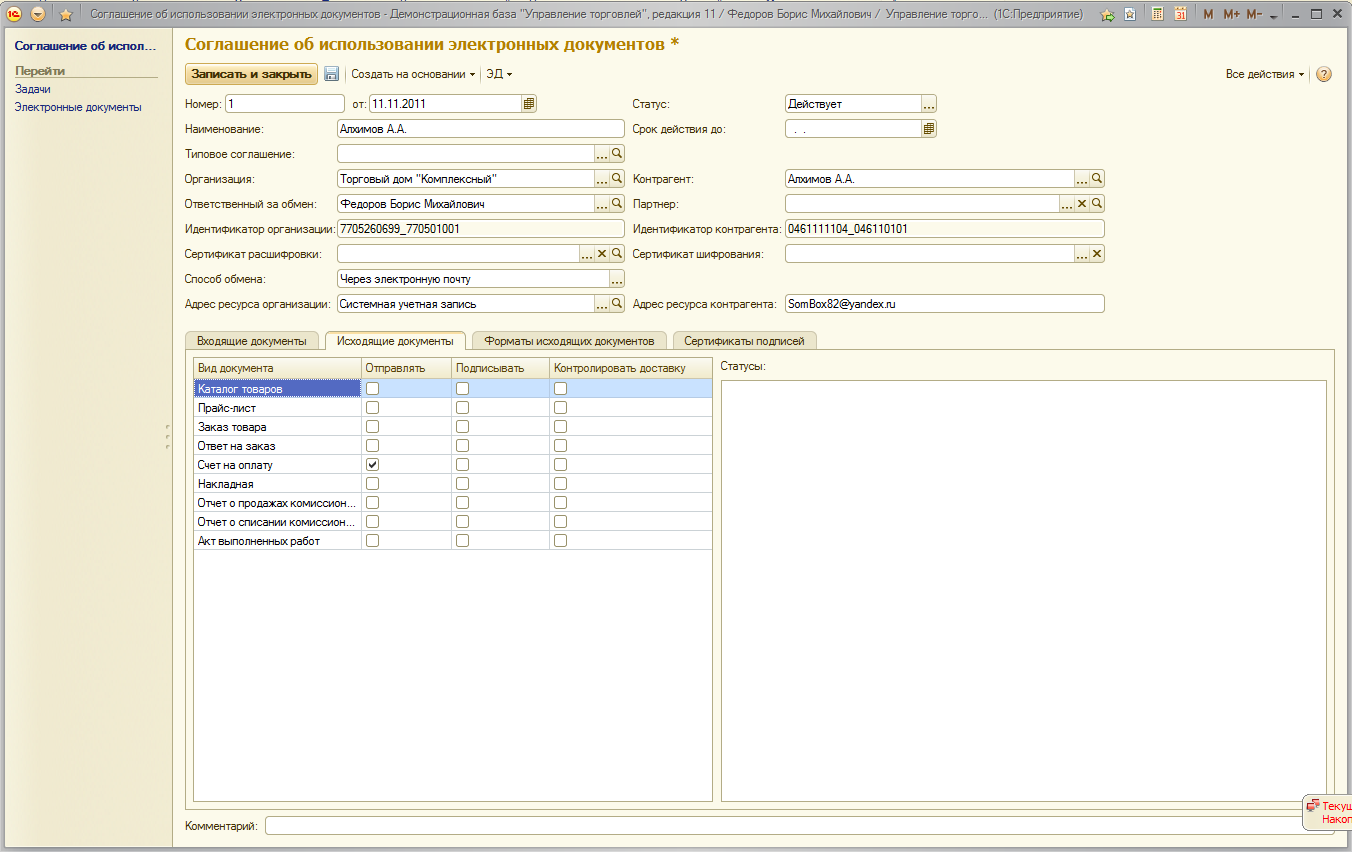Check Подписывать for Заказ товара
This screenshot has height=852, width=1352.
coord(463,427)
